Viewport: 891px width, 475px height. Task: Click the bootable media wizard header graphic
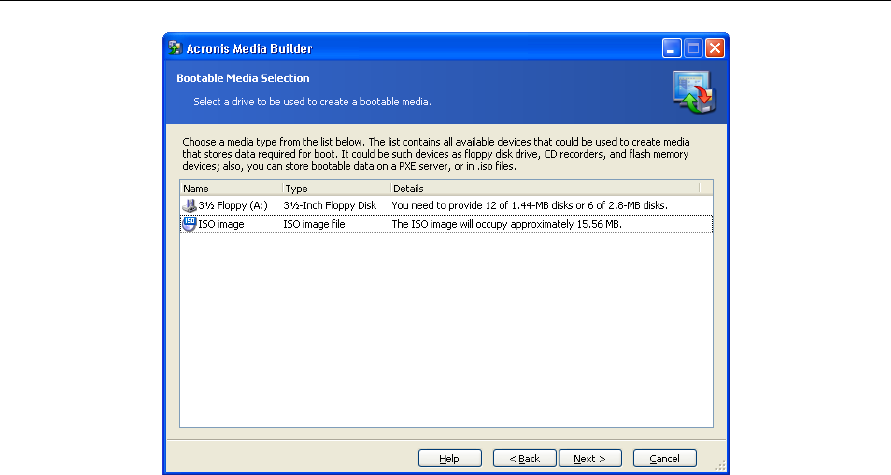(x=694, y=93)
